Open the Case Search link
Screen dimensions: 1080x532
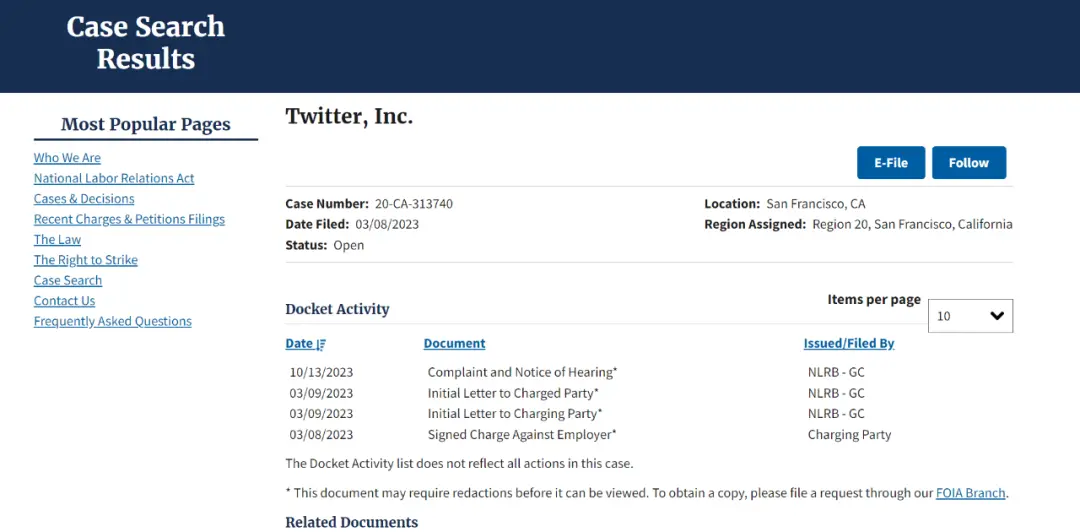68,281
